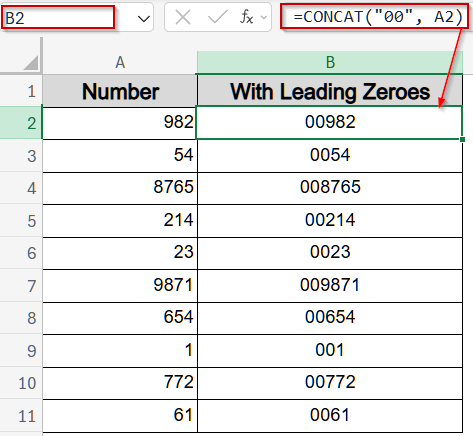Select row 9 header
Image resolution: width=473 pixels, height=436 pixels.
(x=21, y=351)
